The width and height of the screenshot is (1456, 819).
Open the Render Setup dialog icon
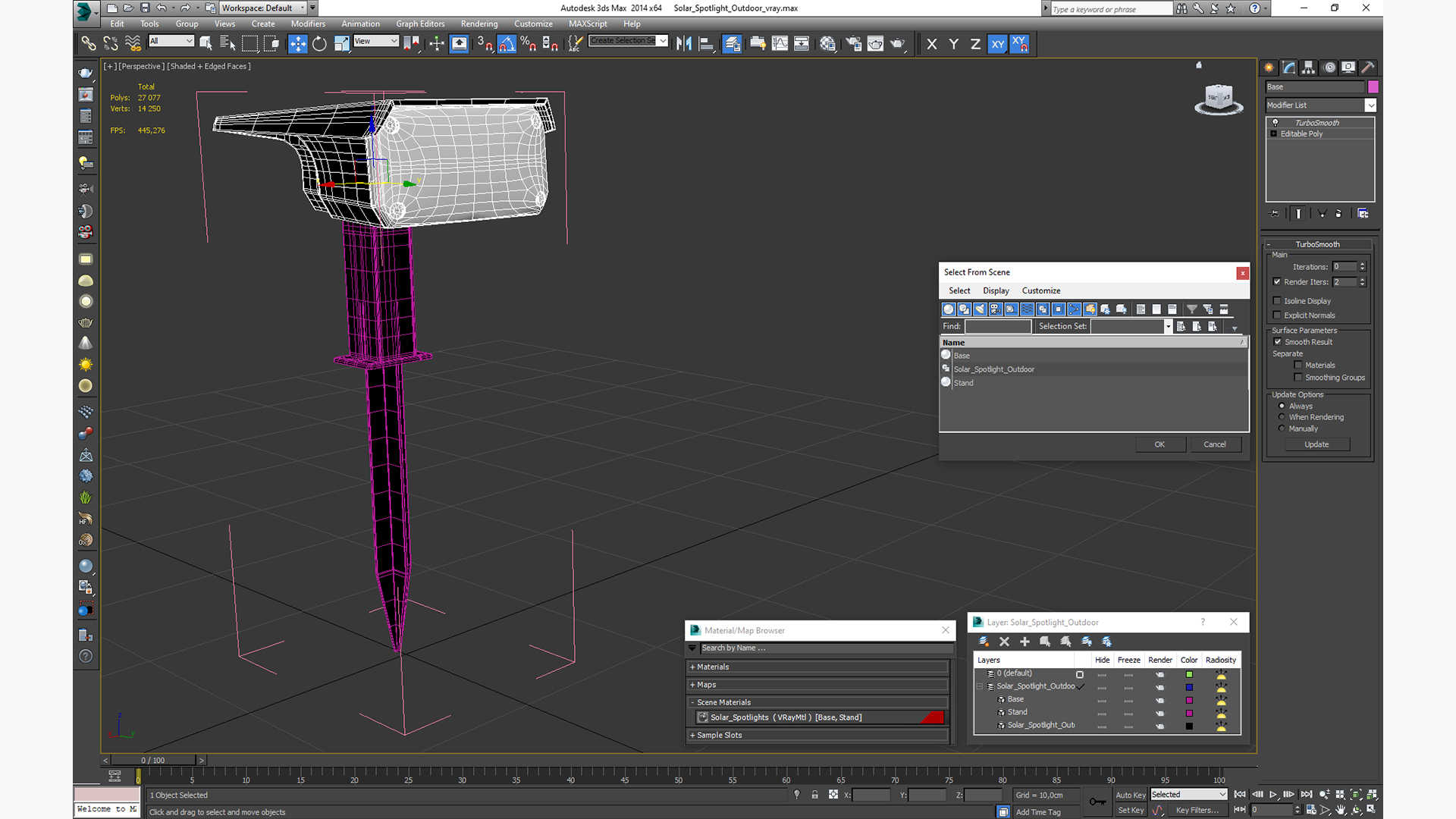click(854, 44)
